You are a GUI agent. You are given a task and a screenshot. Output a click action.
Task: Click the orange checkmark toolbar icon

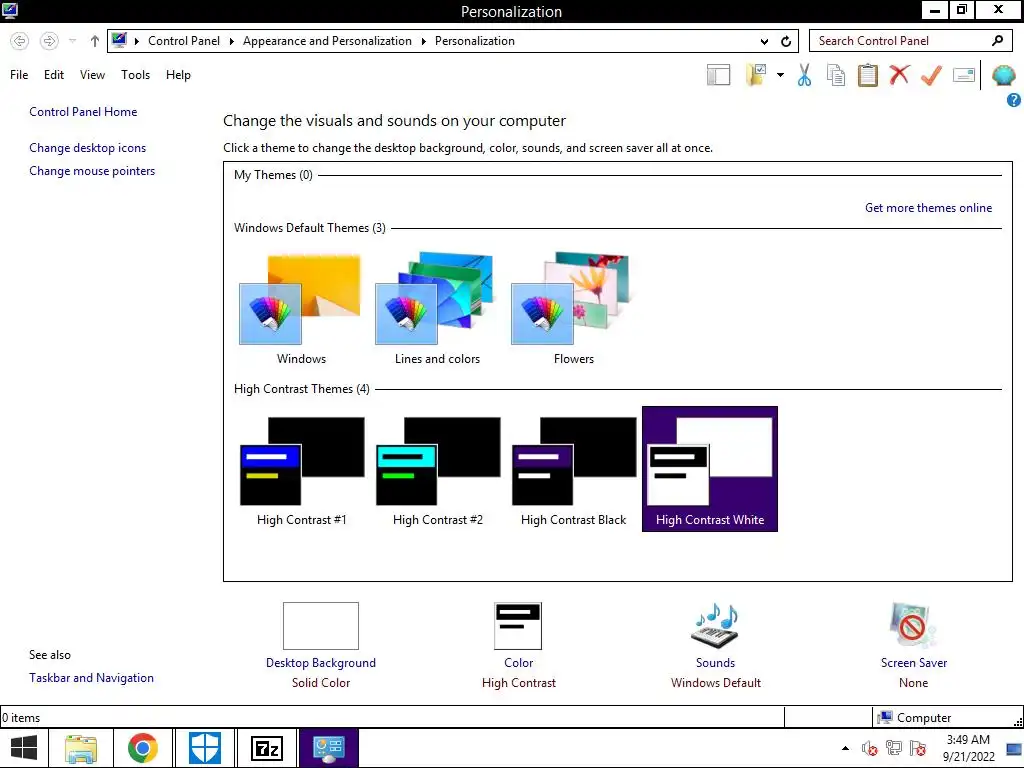(x=931, y=74)
